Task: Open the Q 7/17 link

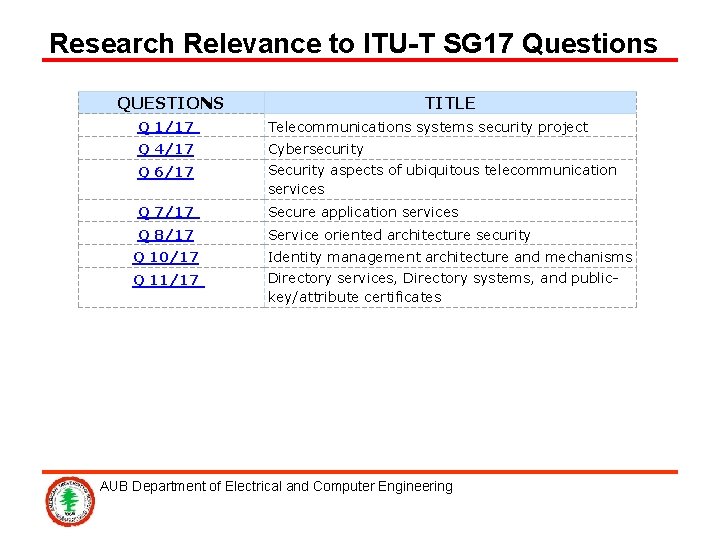Action: point(169,213)
